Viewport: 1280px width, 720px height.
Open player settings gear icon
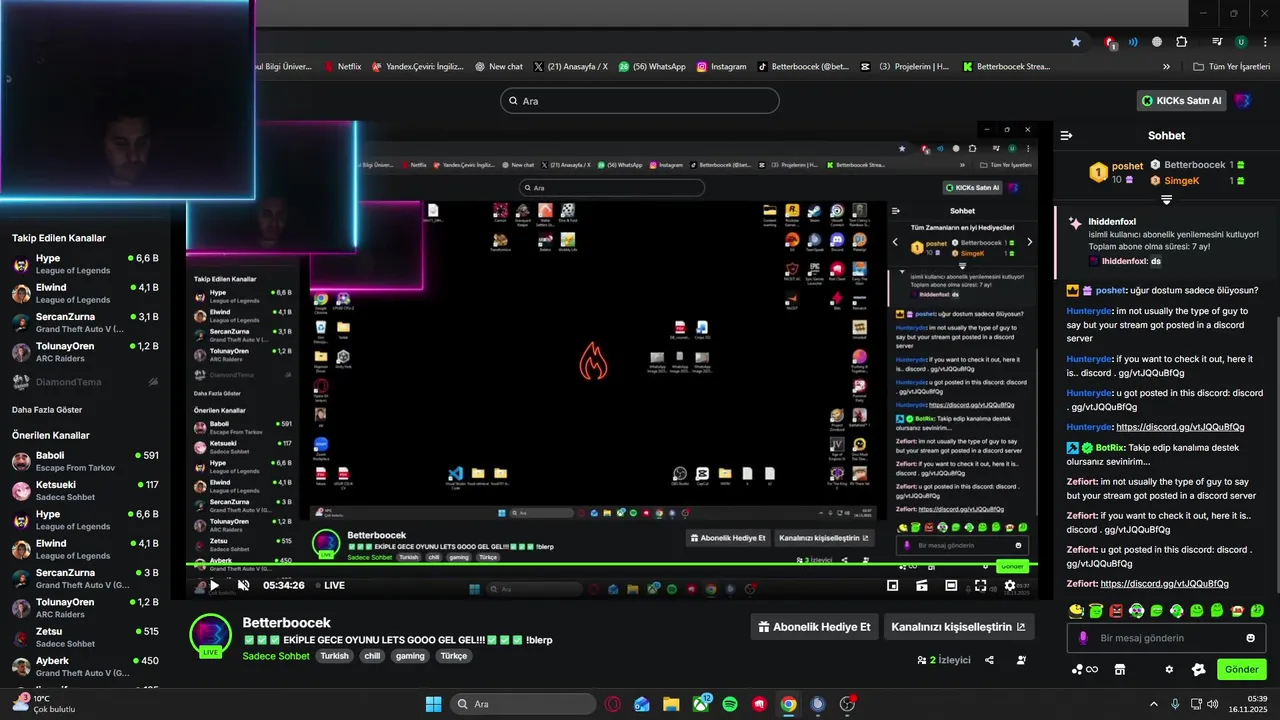click(x=1010, y=585)
